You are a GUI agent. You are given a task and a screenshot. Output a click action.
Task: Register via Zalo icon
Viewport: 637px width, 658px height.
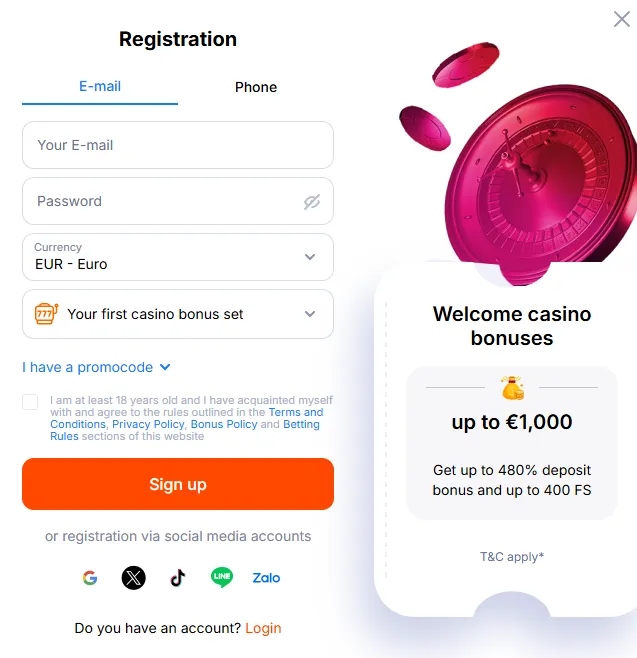point(266,578)
